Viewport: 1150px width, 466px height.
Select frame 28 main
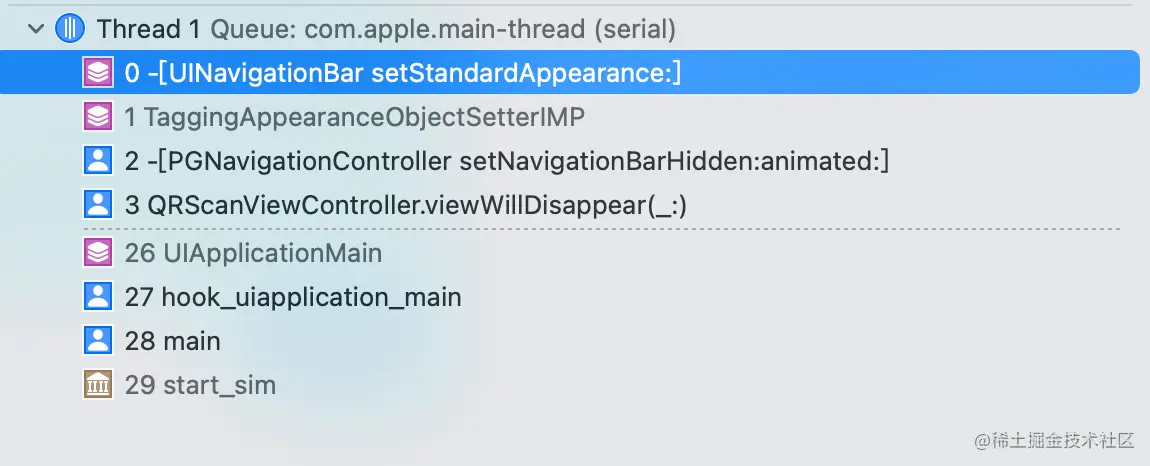172,341
